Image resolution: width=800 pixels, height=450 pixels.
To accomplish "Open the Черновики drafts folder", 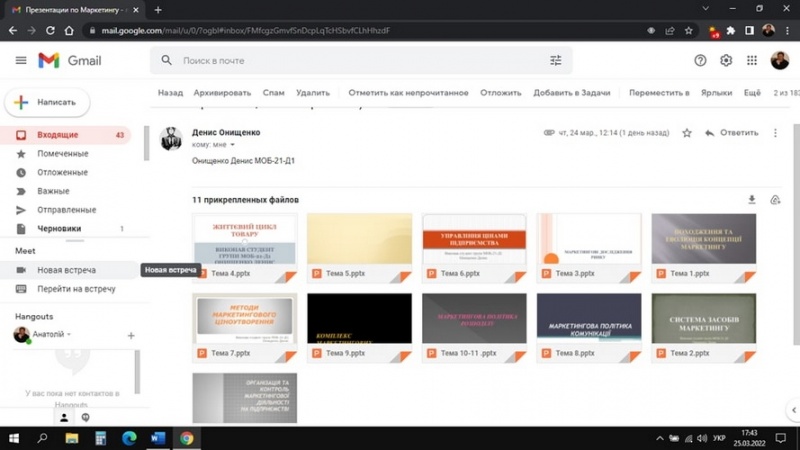I will click(59, 229).
